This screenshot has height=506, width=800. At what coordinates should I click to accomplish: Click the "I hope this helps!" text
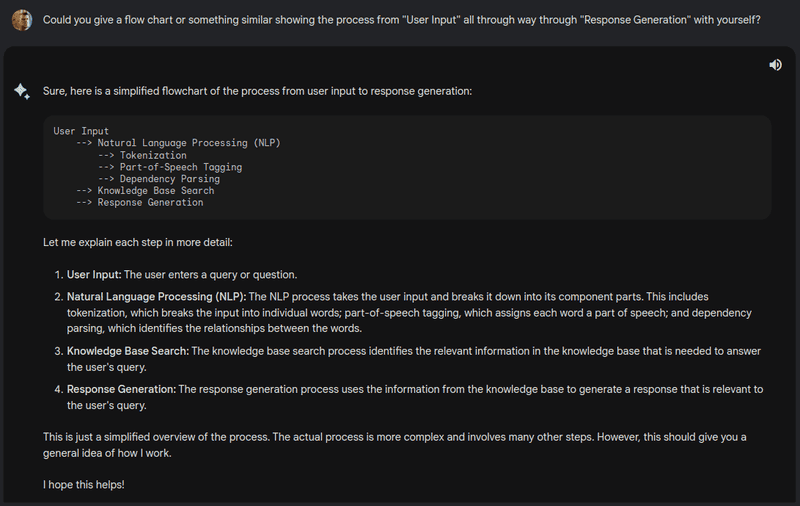(84, 485)
